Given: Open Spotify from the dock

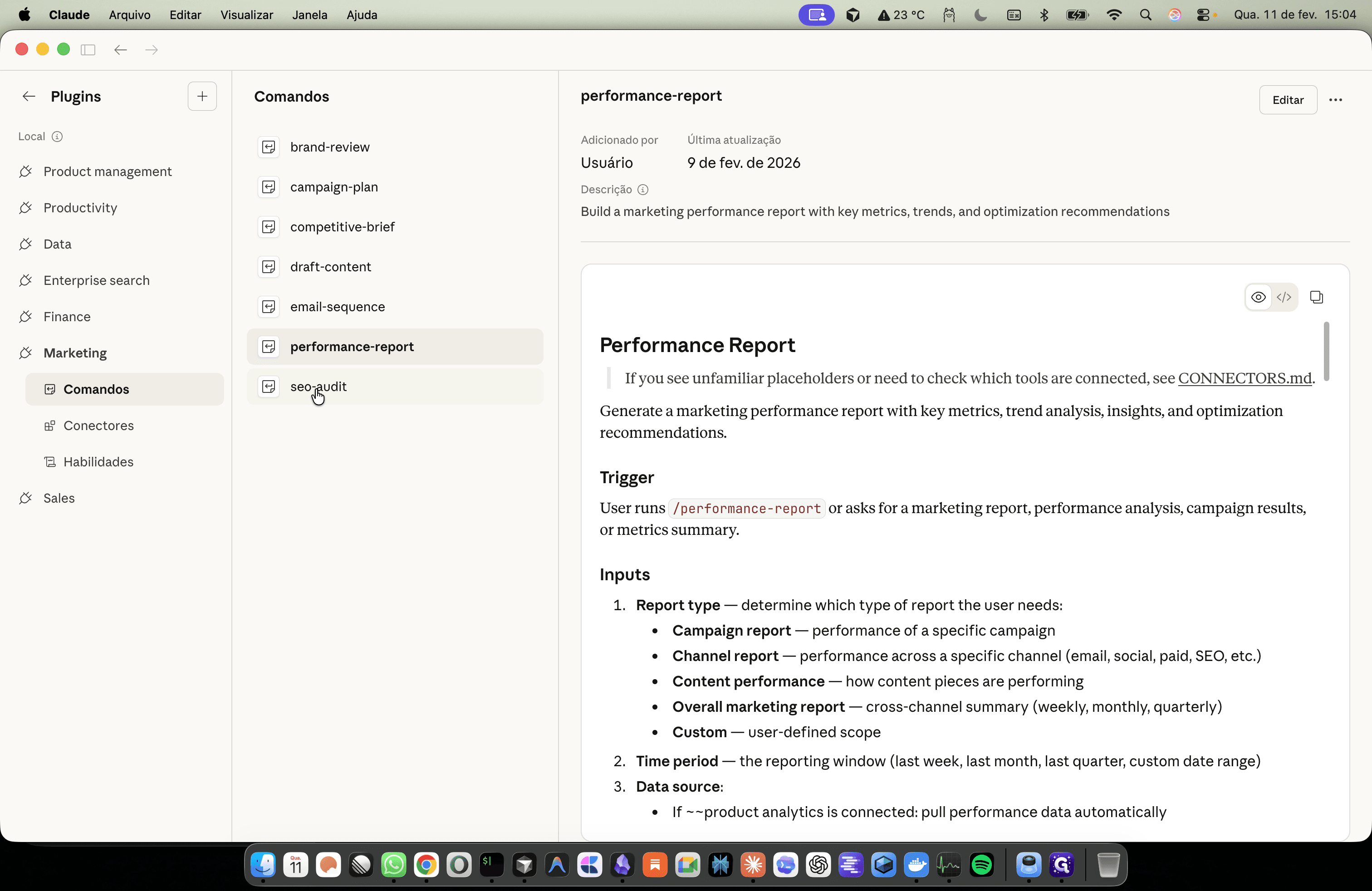Looking at the screenshot, I should point(981,865).
